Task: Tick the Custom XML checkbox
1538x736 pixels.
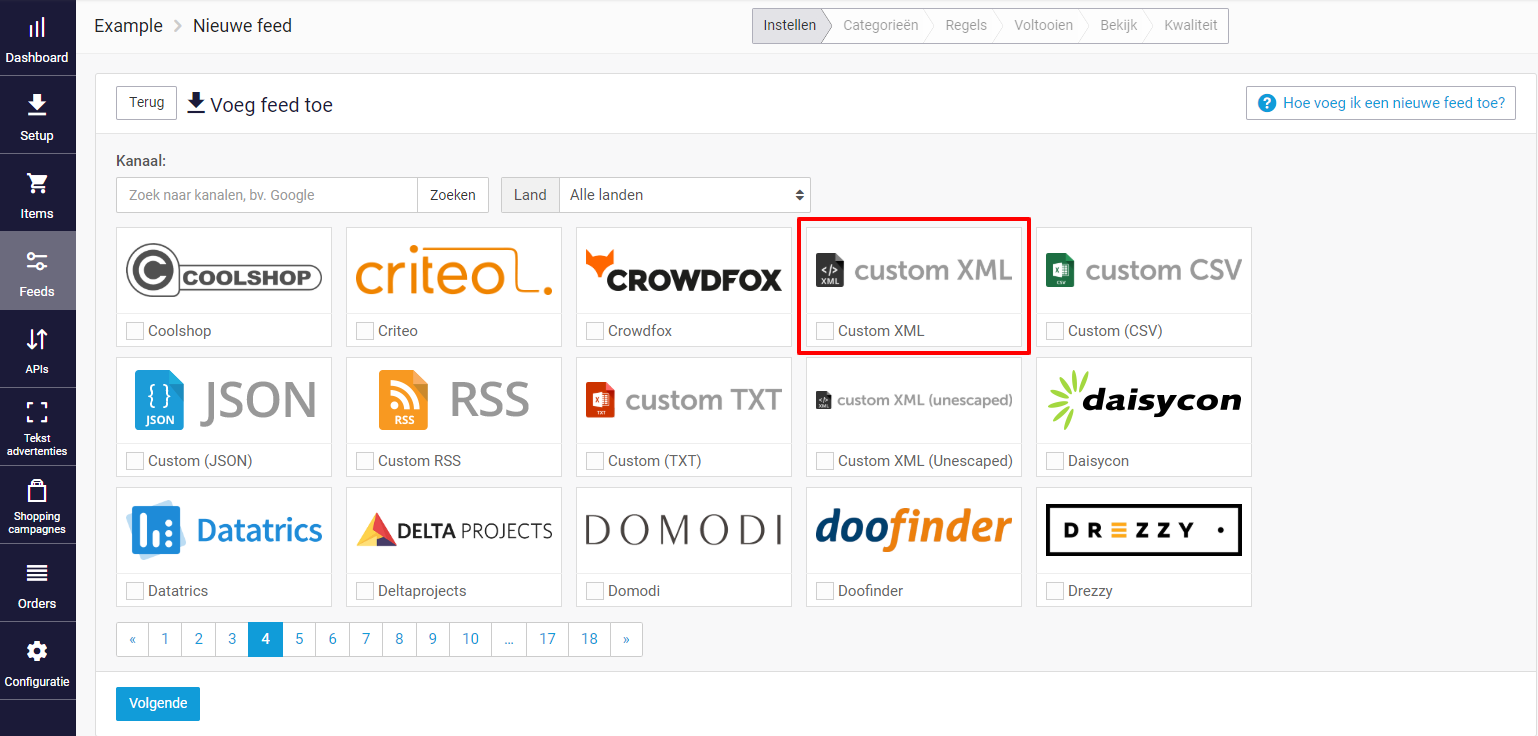Action: (x=825, y=331)
